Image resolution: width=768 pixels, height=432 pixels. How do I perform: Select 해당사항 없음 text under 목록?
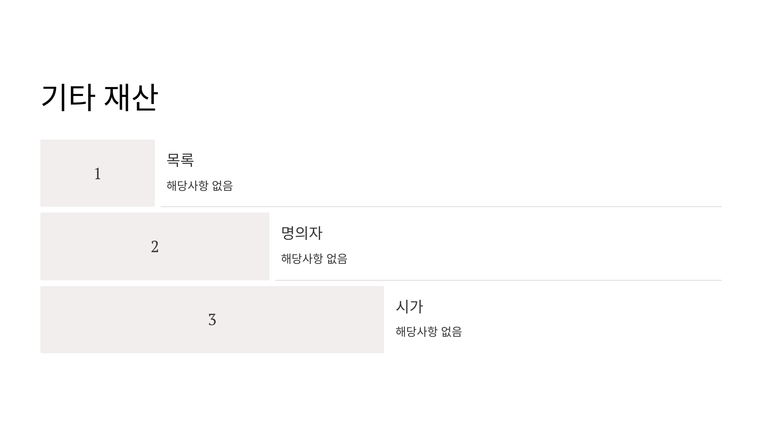pyautogui.click(x=199, y=186)
